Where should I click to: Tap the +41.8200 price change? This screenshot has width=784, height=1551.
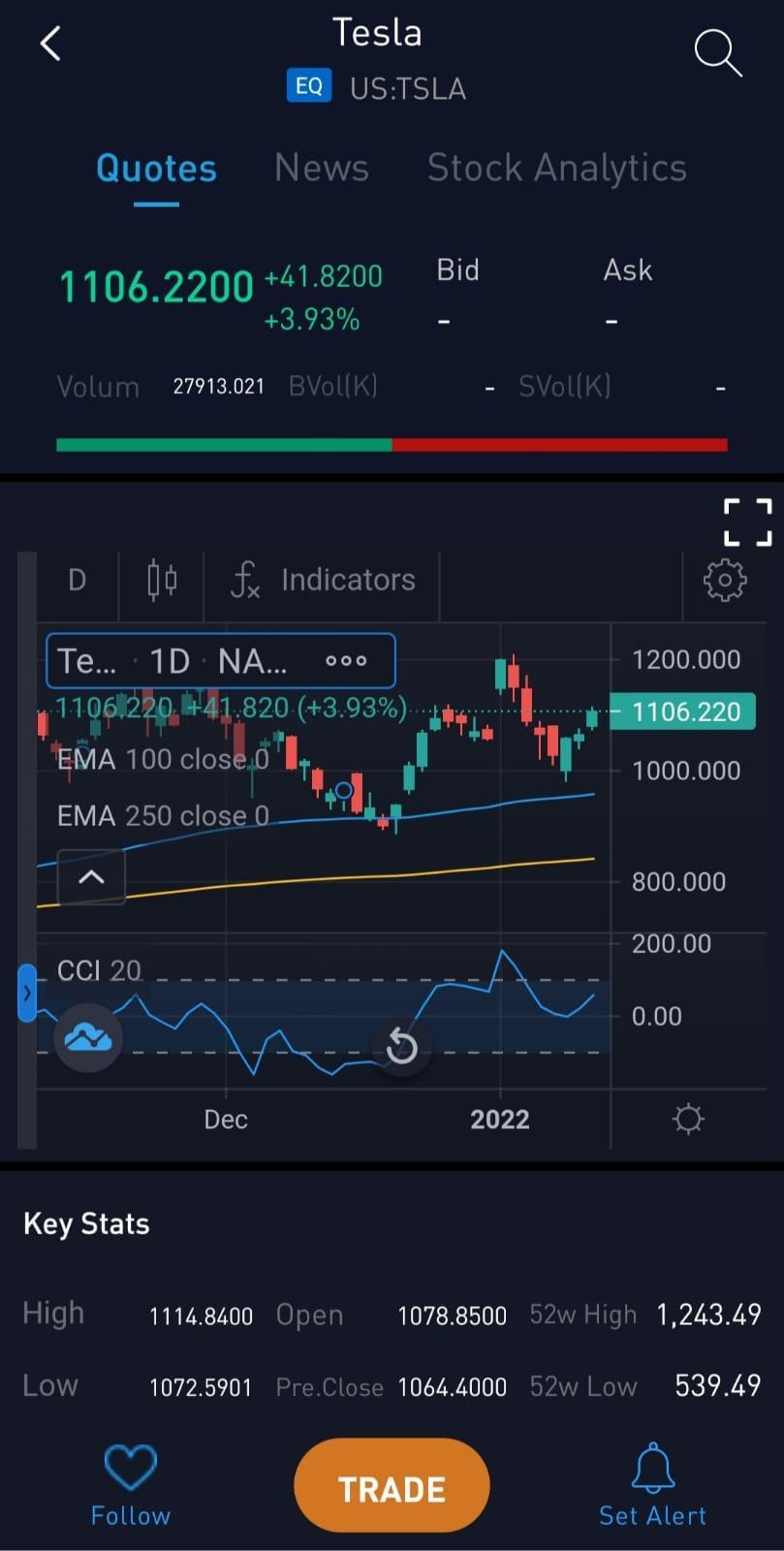click(323, 276)
